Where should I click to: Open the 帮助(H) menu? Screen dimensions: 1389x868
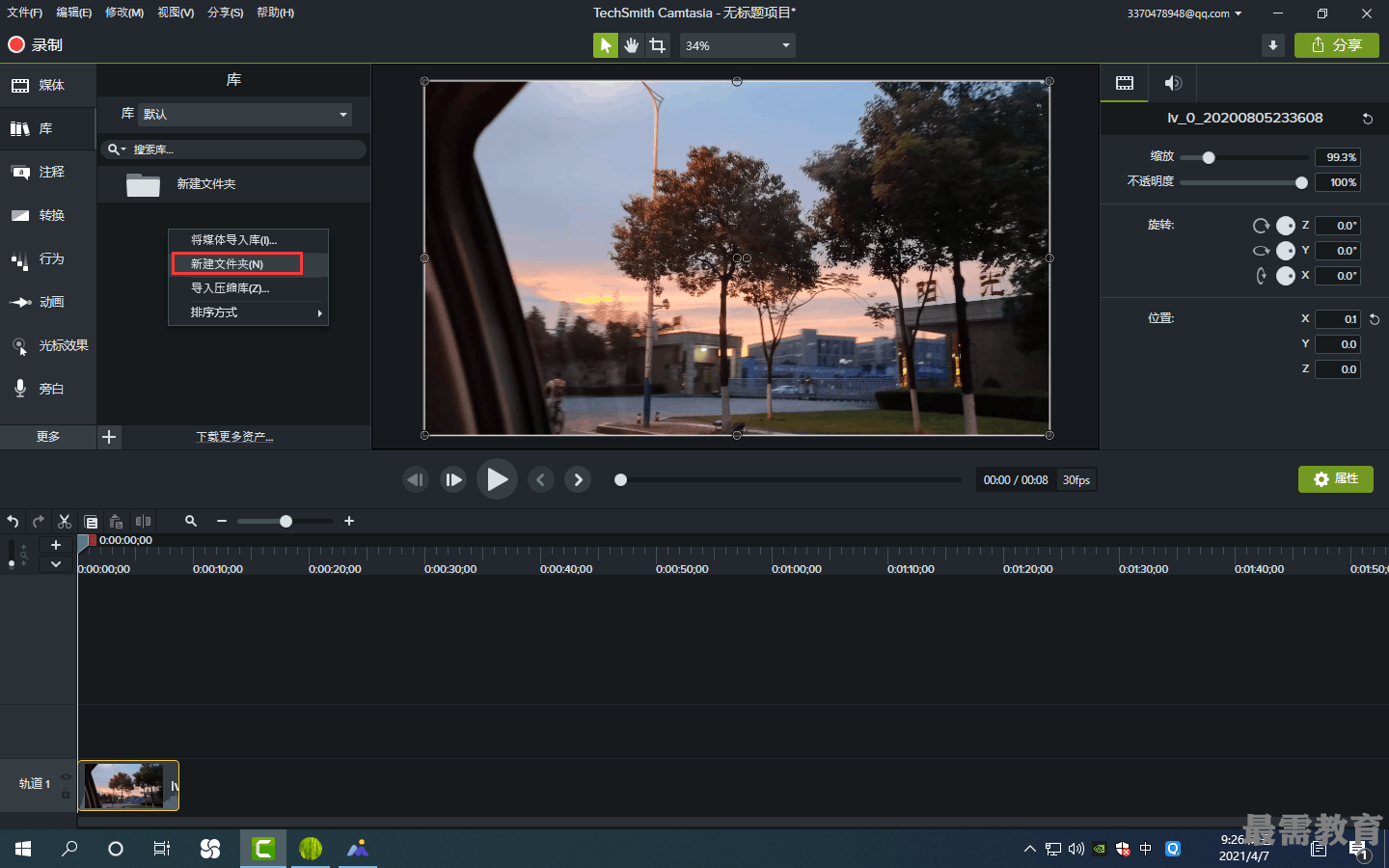point(276,13)
